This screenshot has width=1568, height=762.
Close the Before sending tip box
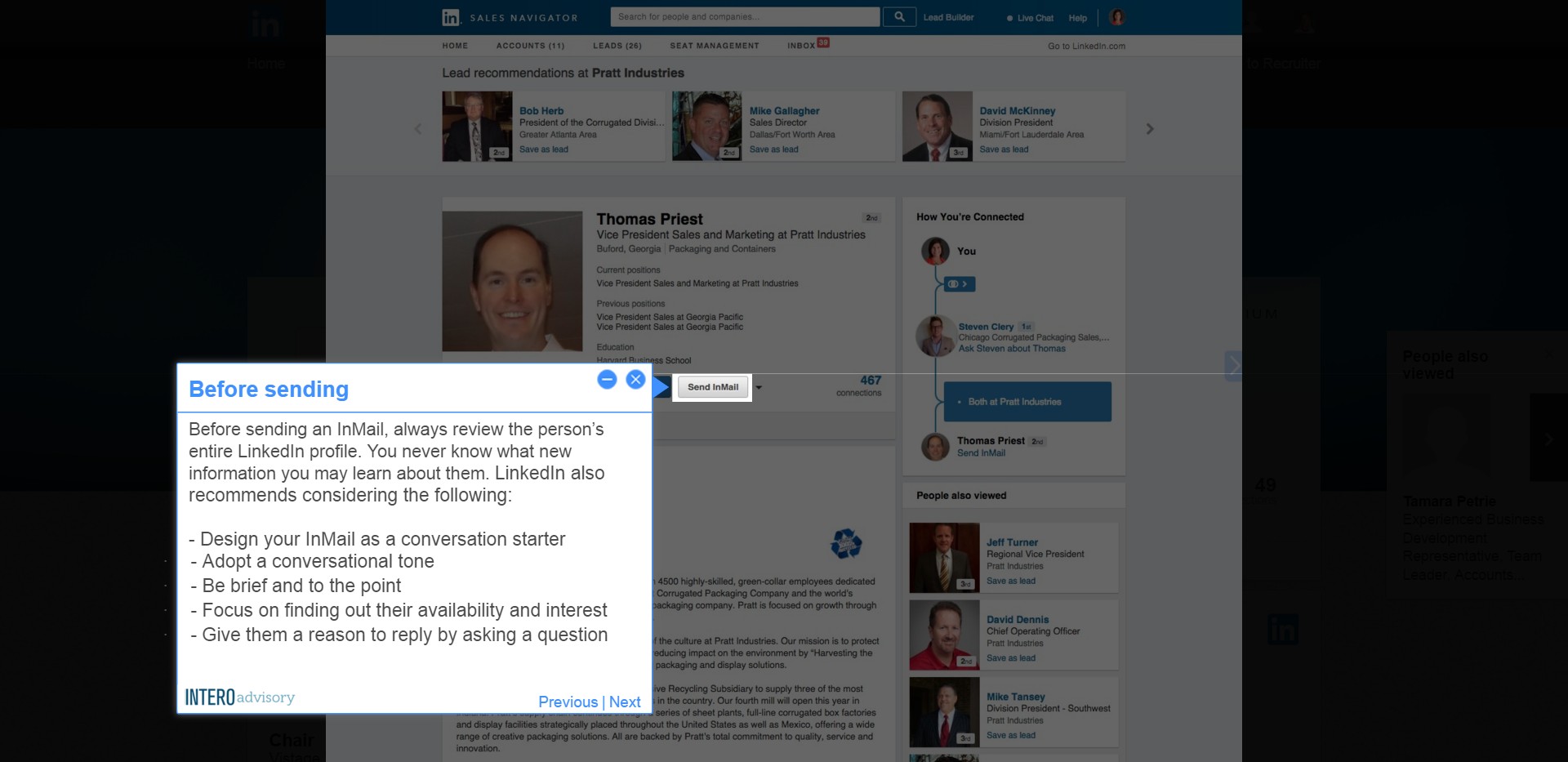click(635, 379)
